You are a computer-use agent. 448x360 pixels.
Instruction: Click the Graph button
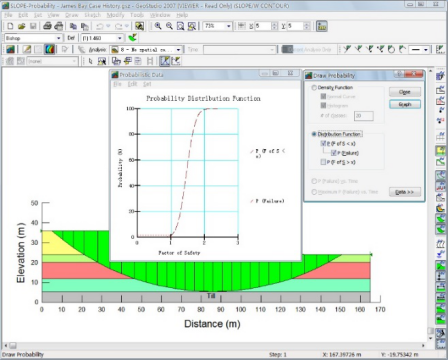point(405,104)
